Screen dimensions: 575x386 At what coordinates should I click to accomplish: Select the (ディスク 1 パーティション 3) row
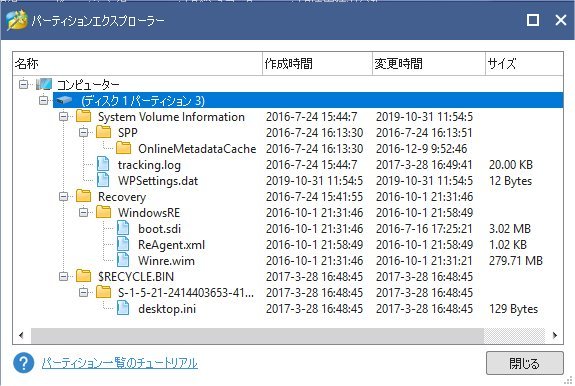[308, 100]
